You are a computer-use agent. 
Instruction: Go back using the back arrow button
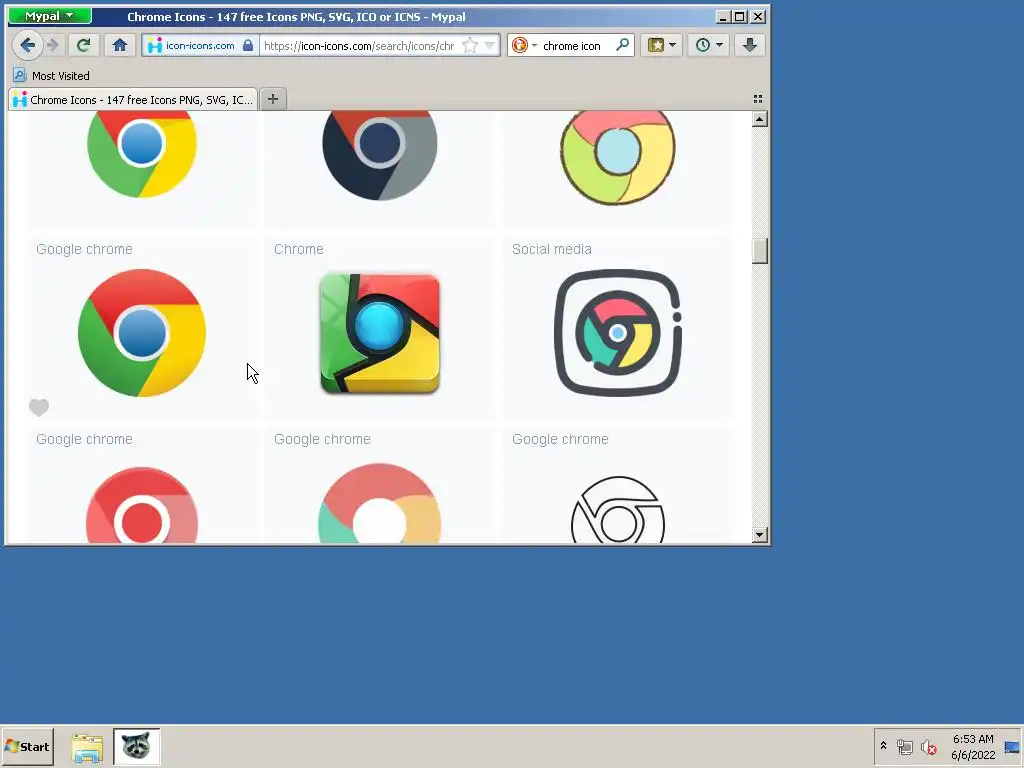click(x=27, y=45)
